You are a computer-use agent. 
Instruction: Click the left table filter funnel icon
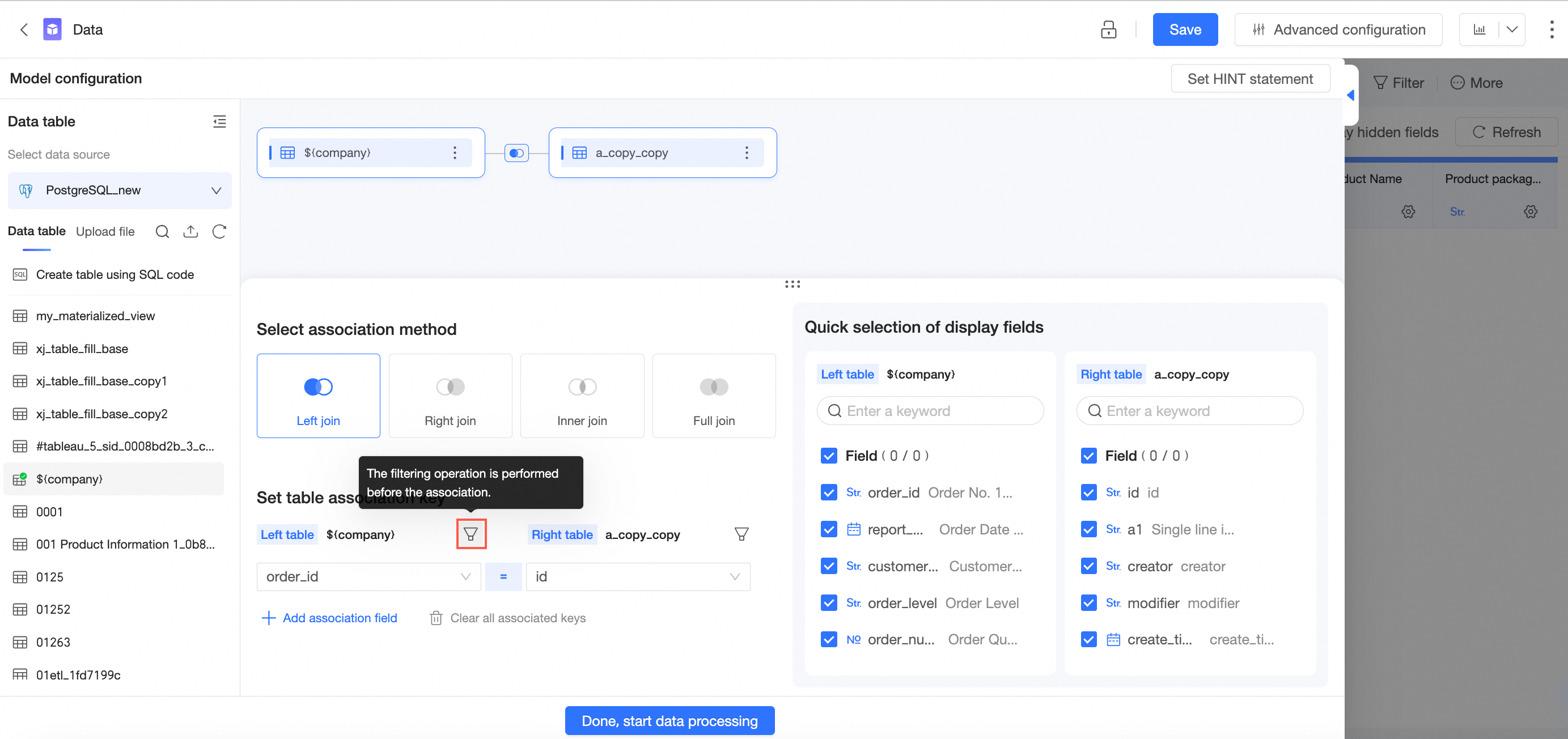coord(471,534)
